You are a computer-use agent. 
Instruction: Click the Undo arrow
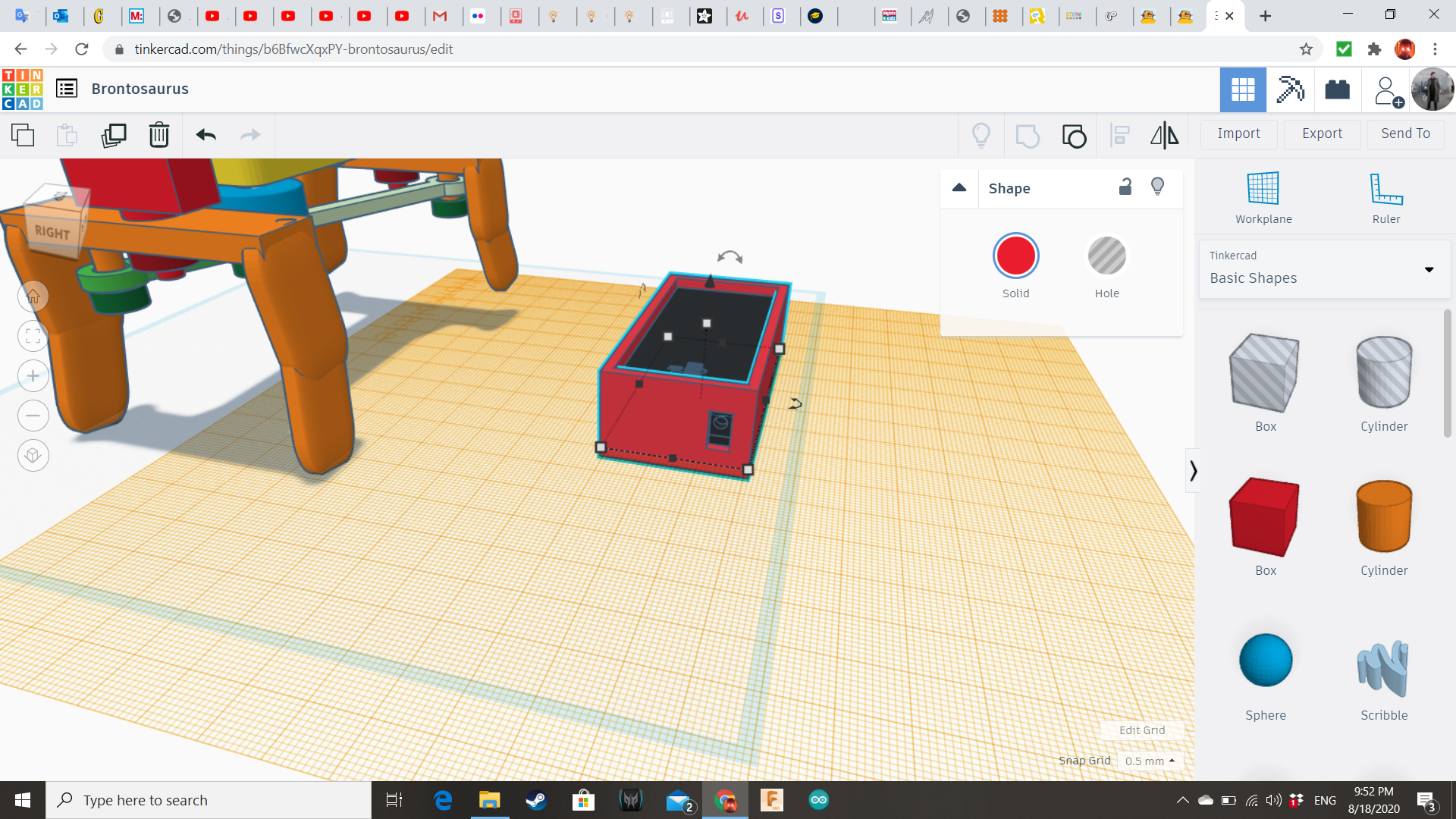click(x=206, y=136)
